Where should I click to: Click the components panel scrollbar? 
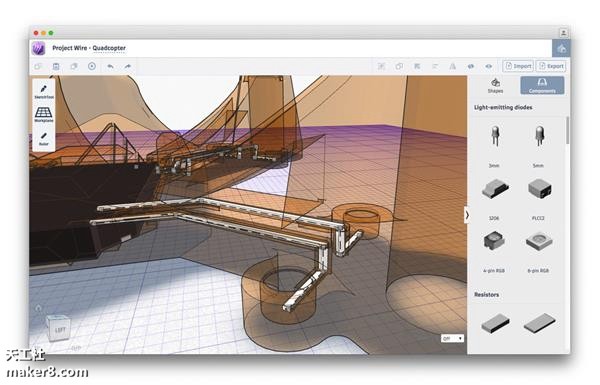(x=567, y=131)
